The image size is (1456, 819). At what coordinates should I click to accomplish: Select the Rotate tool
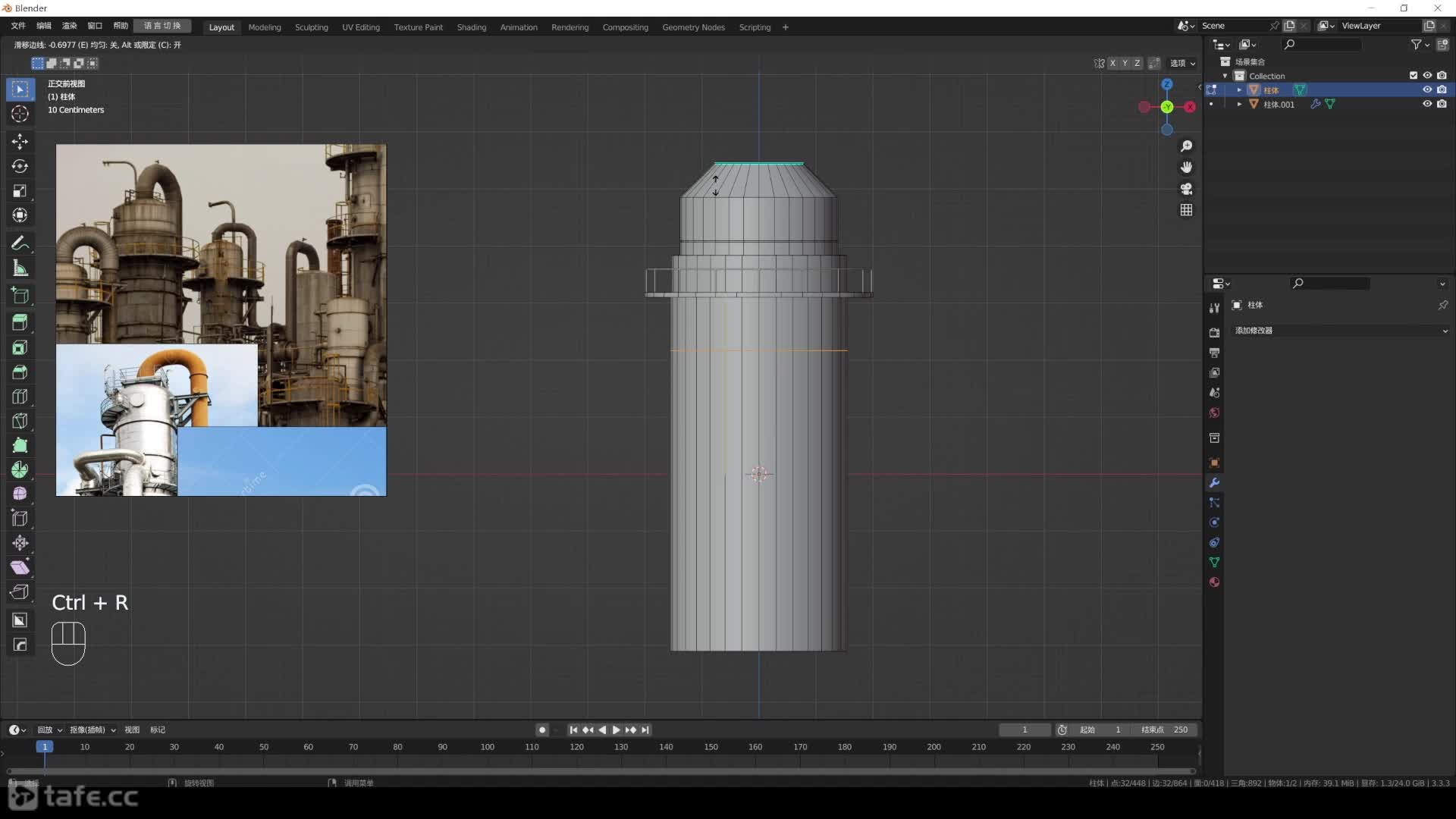pyautogui.click(x=20, y=166)
